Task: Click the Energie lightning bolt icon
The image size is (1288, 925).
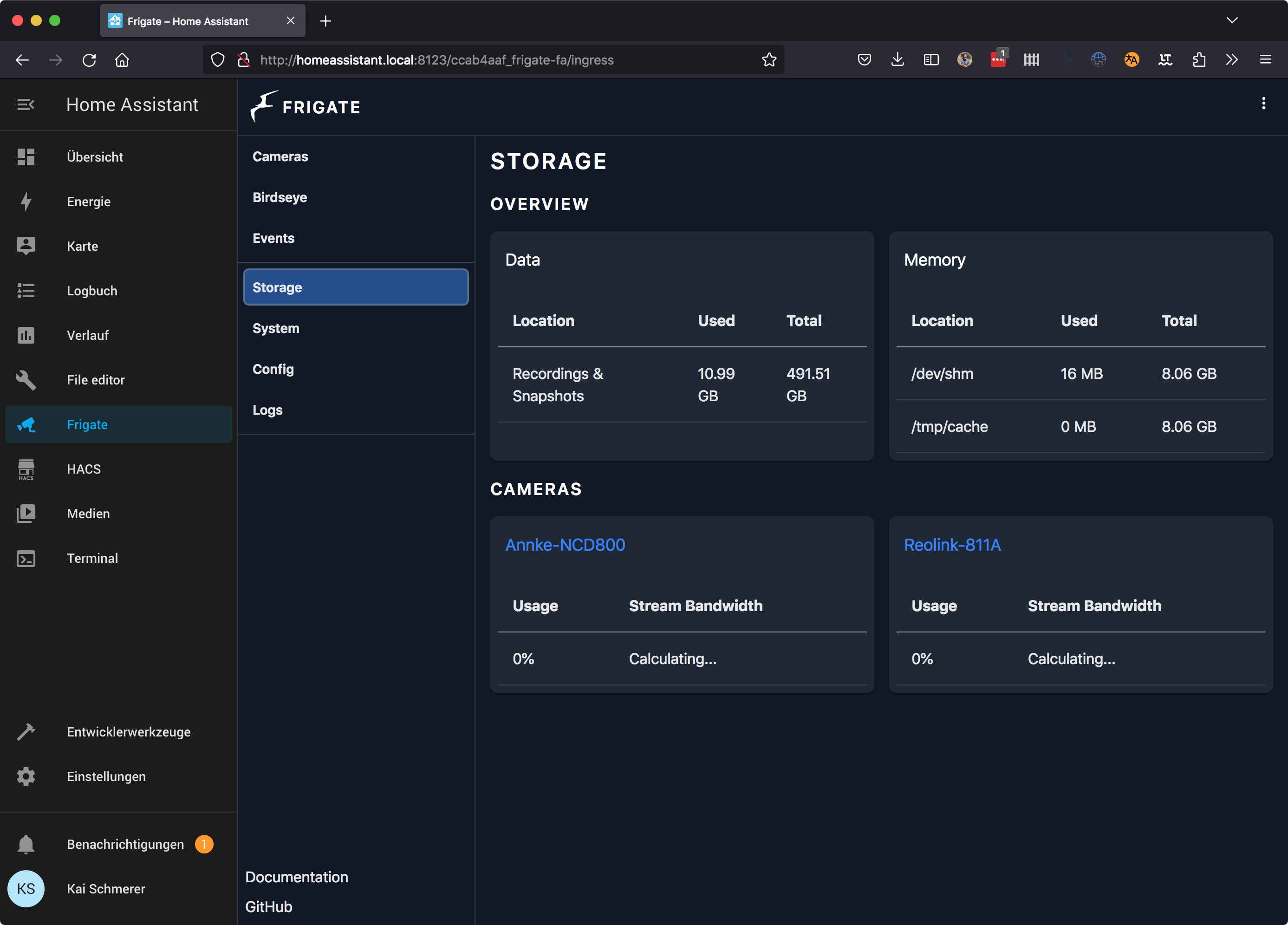Action: click(x=26, y=202)
